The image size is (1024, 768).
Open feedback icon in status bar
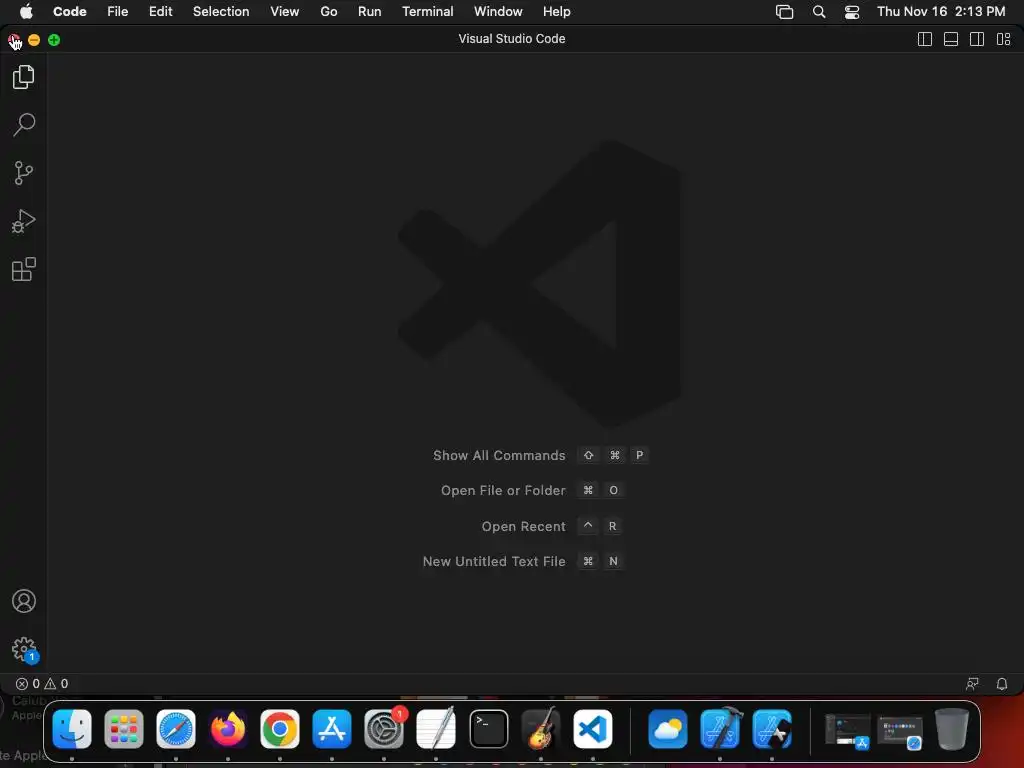[x=972, y=684]
